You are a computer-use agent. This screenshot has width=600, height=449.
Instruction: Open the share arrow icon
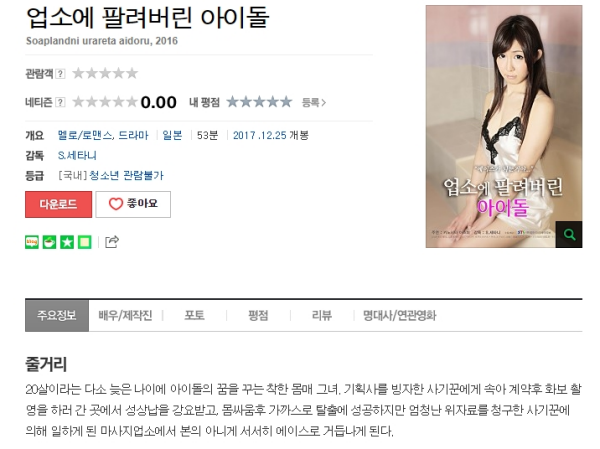click(x=112, y=242)
